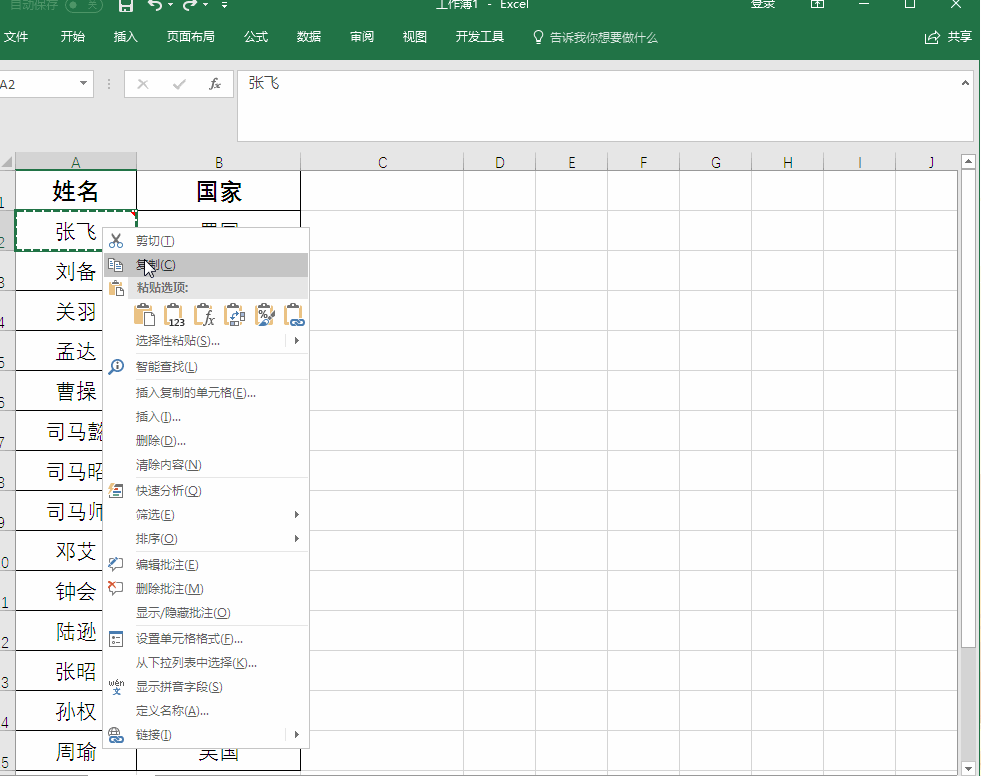
Task: Click the Delete Comment icon
Action: pos(116,588)
